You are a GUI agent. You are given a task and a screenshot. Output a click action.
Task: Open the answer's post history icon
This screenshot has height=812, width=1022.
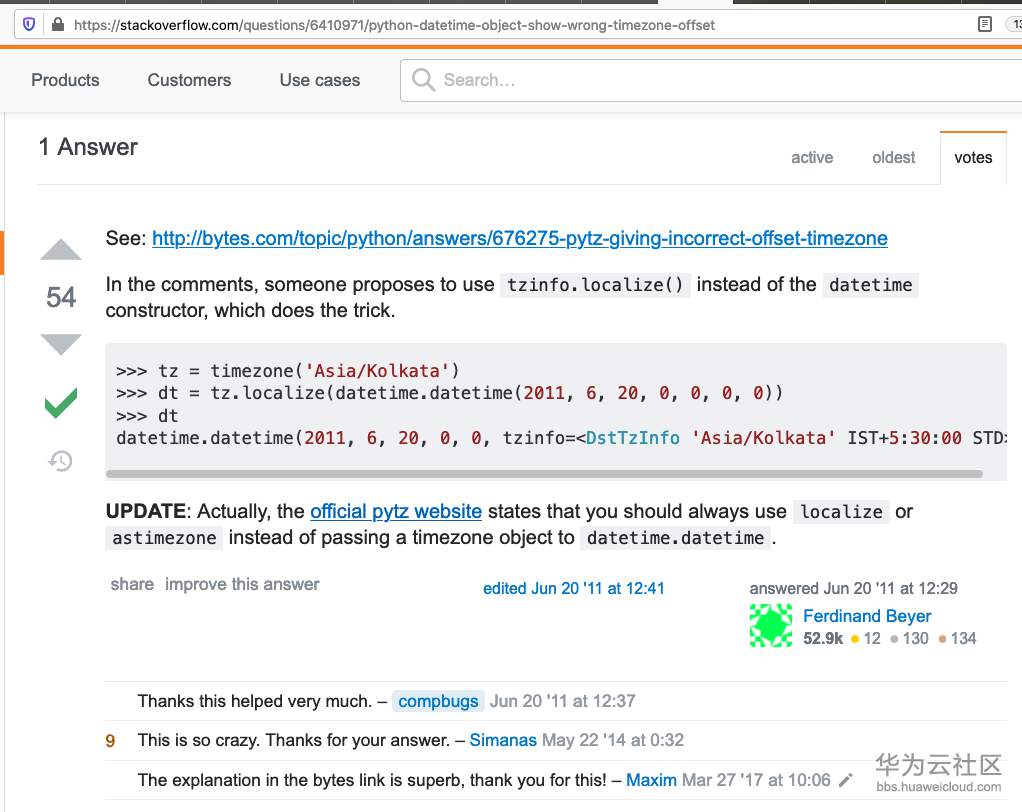[61, 461]
